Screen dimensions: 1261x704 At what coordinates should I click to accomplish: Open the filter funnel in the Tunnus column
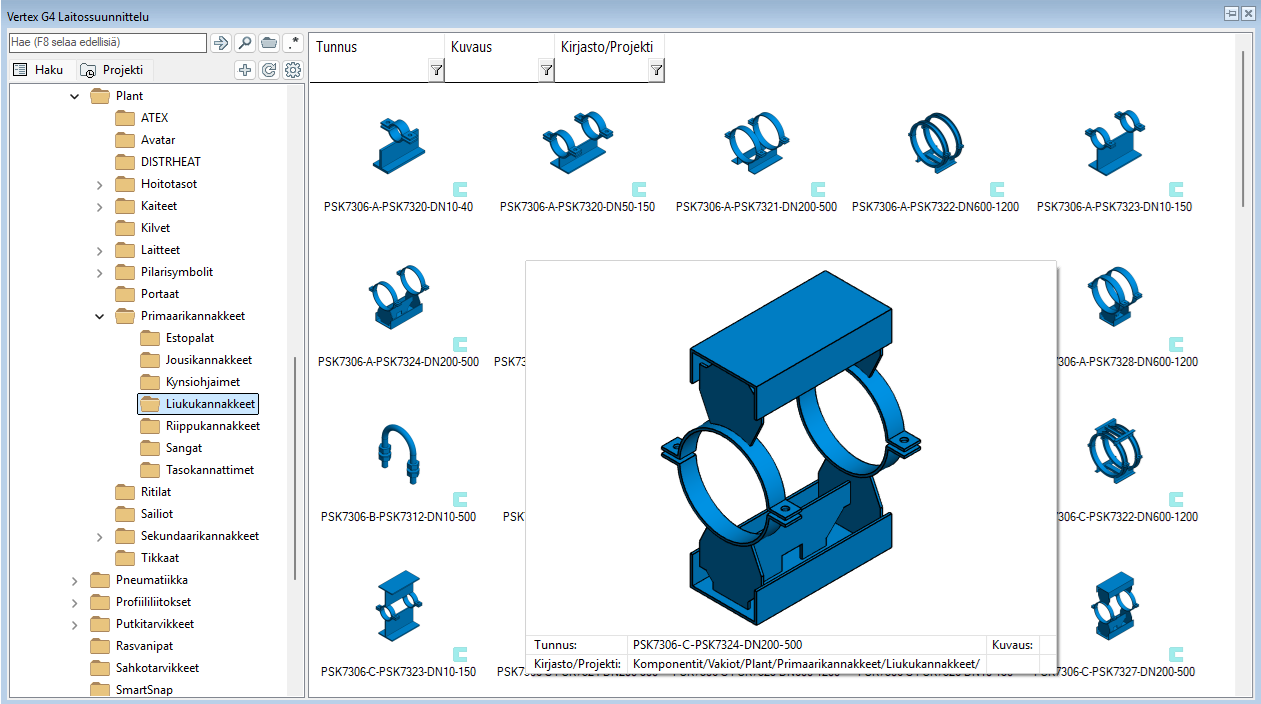[436, 70]
